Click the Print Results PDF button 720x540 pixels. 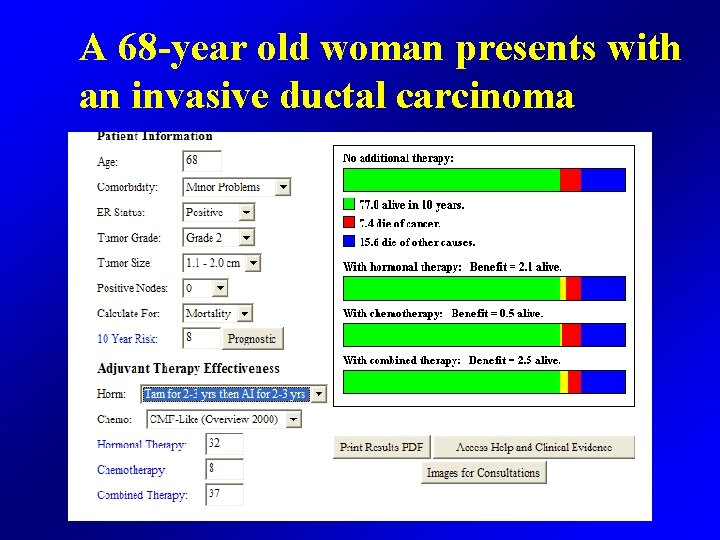click(x=382, y=447)
